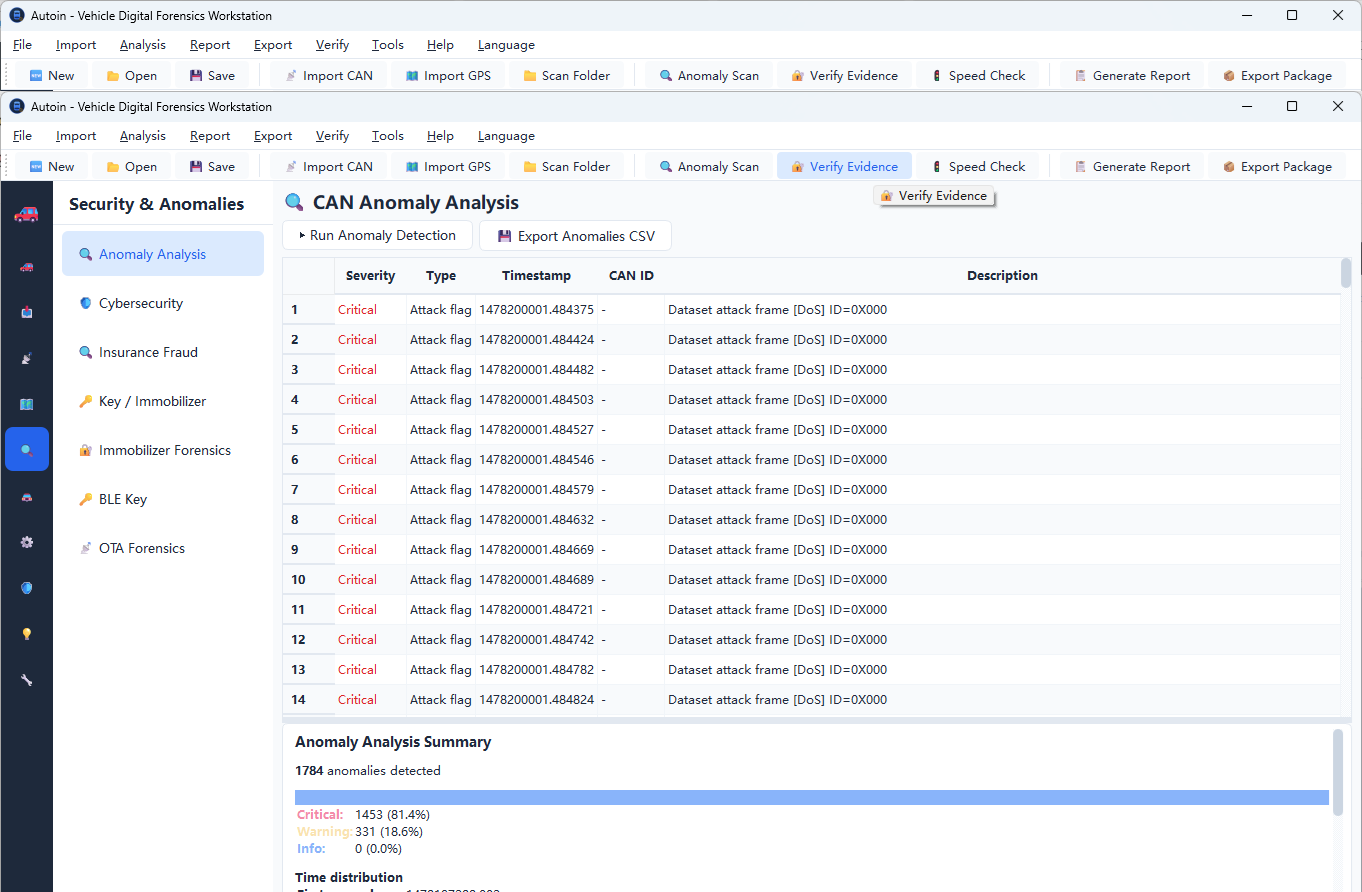Screen dimensions: 1362x892
Task: Click the Severity column header
Action: click(370, 276)
